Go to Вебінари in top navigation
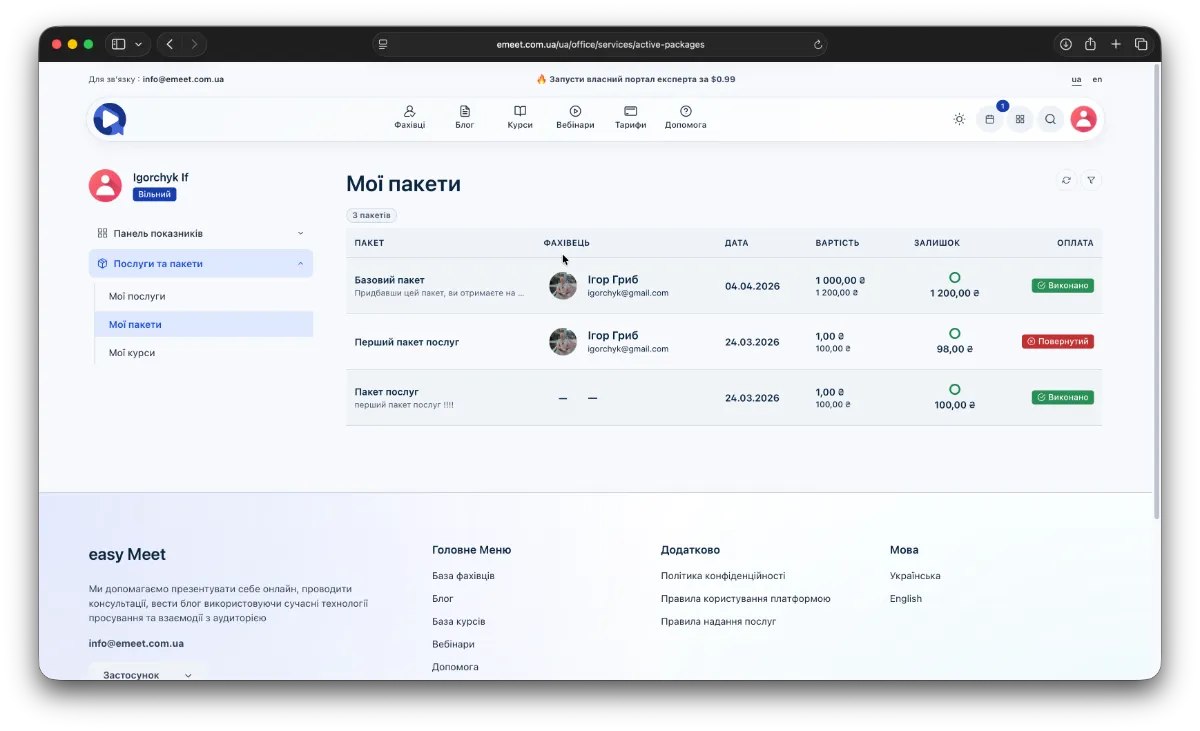 click(x=575, y=117)
